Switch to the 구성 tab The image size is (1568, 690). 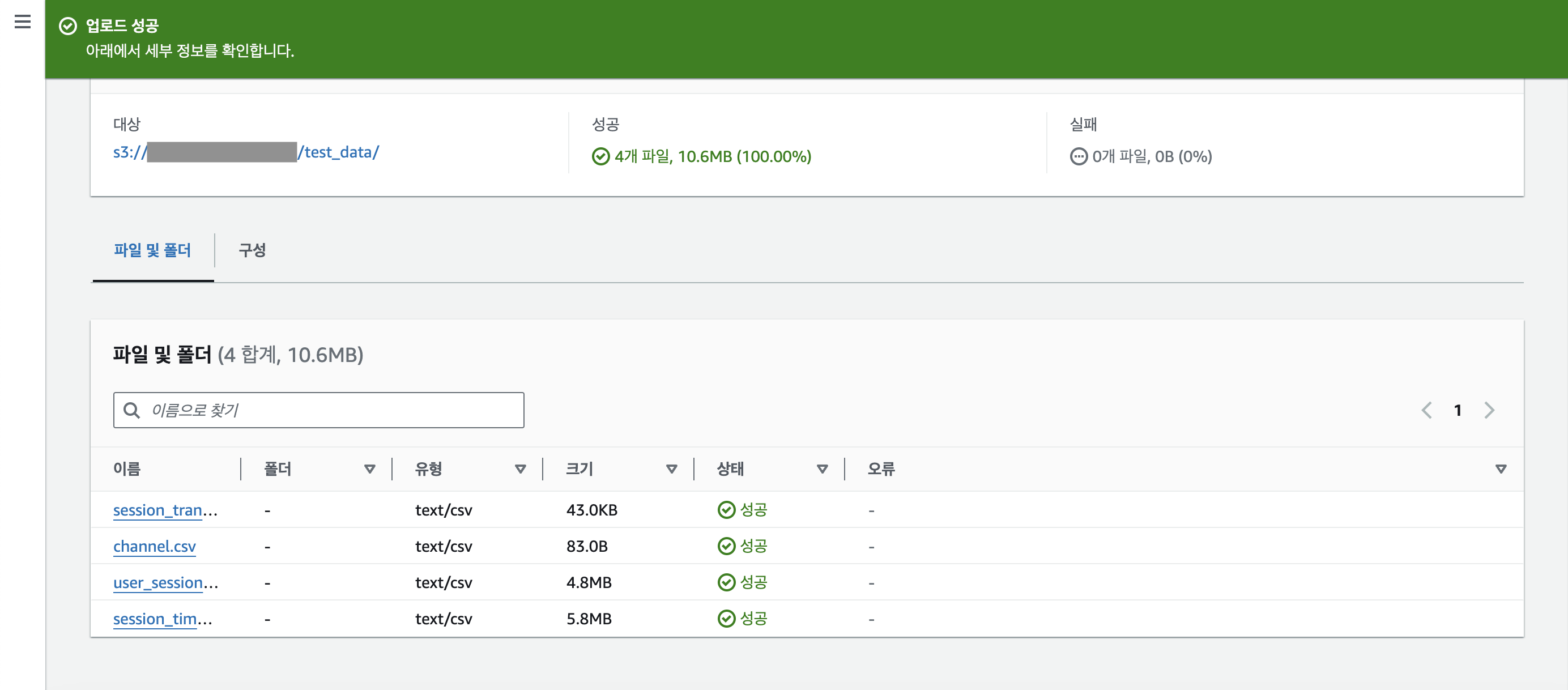252,250
